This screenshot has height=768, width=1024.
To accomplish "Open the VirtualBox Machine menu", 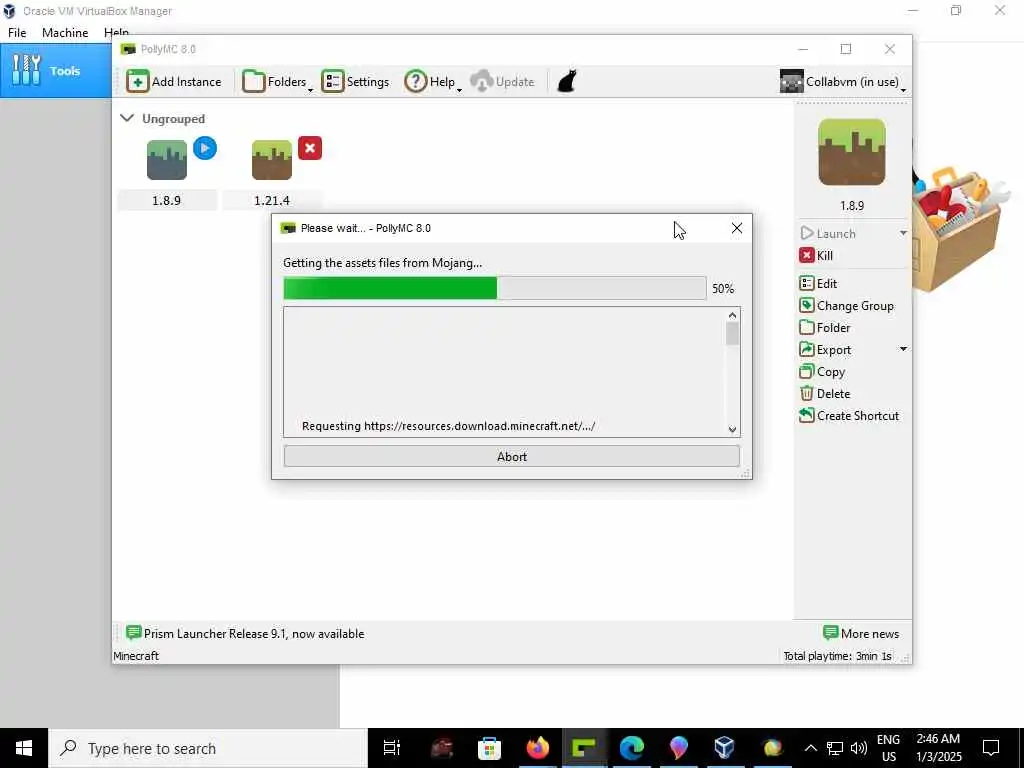I will pos(65,33).
